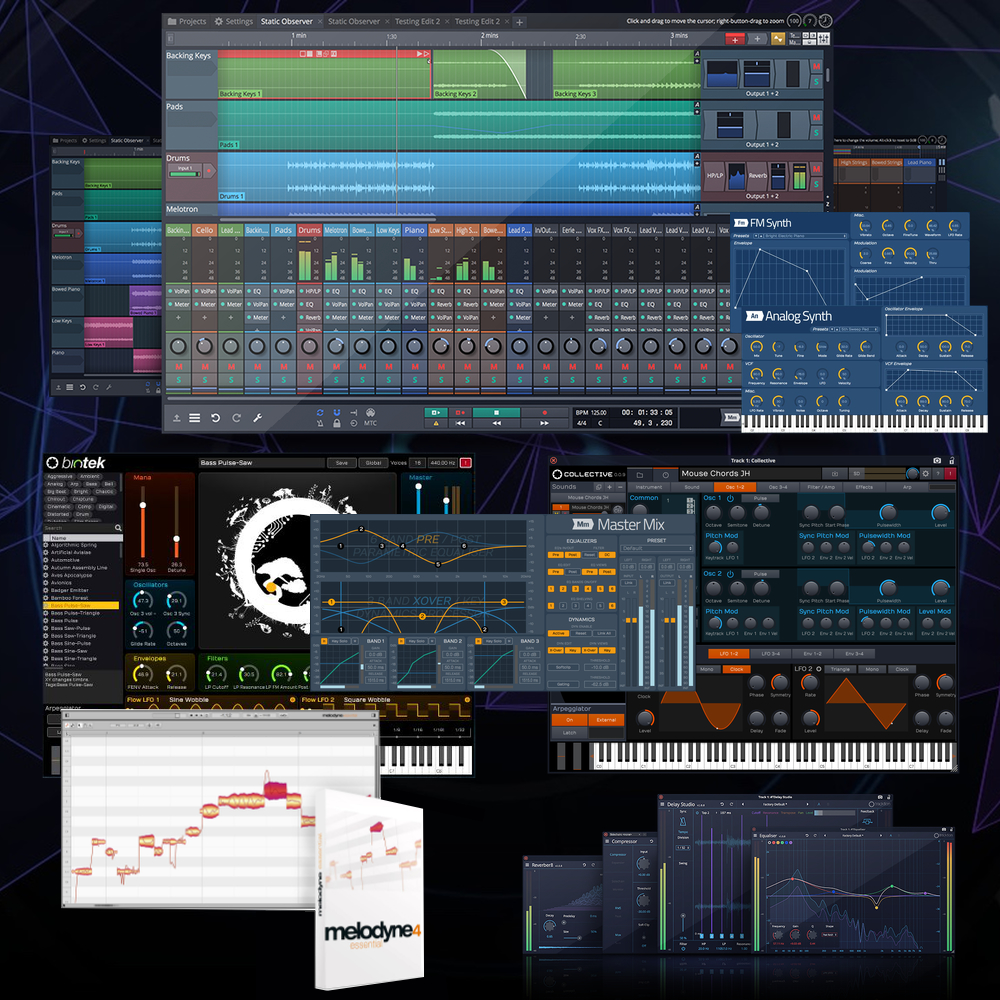Add a sound with the plus in the Sounds panel
Screen dimensions: 1000x1000
(x=610, y=487)
